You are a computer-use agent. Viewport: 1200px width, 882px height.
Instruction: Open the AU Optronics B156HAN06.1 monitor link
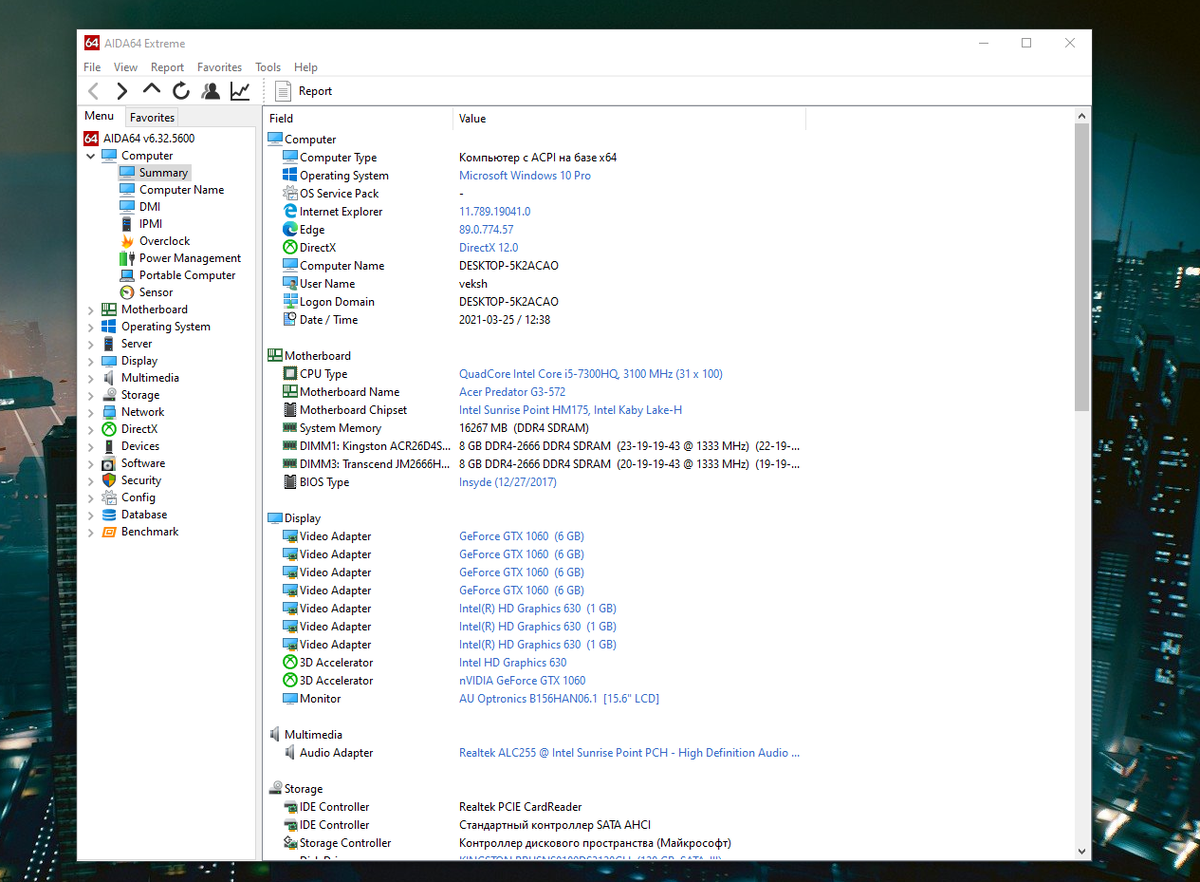point(559,698)
